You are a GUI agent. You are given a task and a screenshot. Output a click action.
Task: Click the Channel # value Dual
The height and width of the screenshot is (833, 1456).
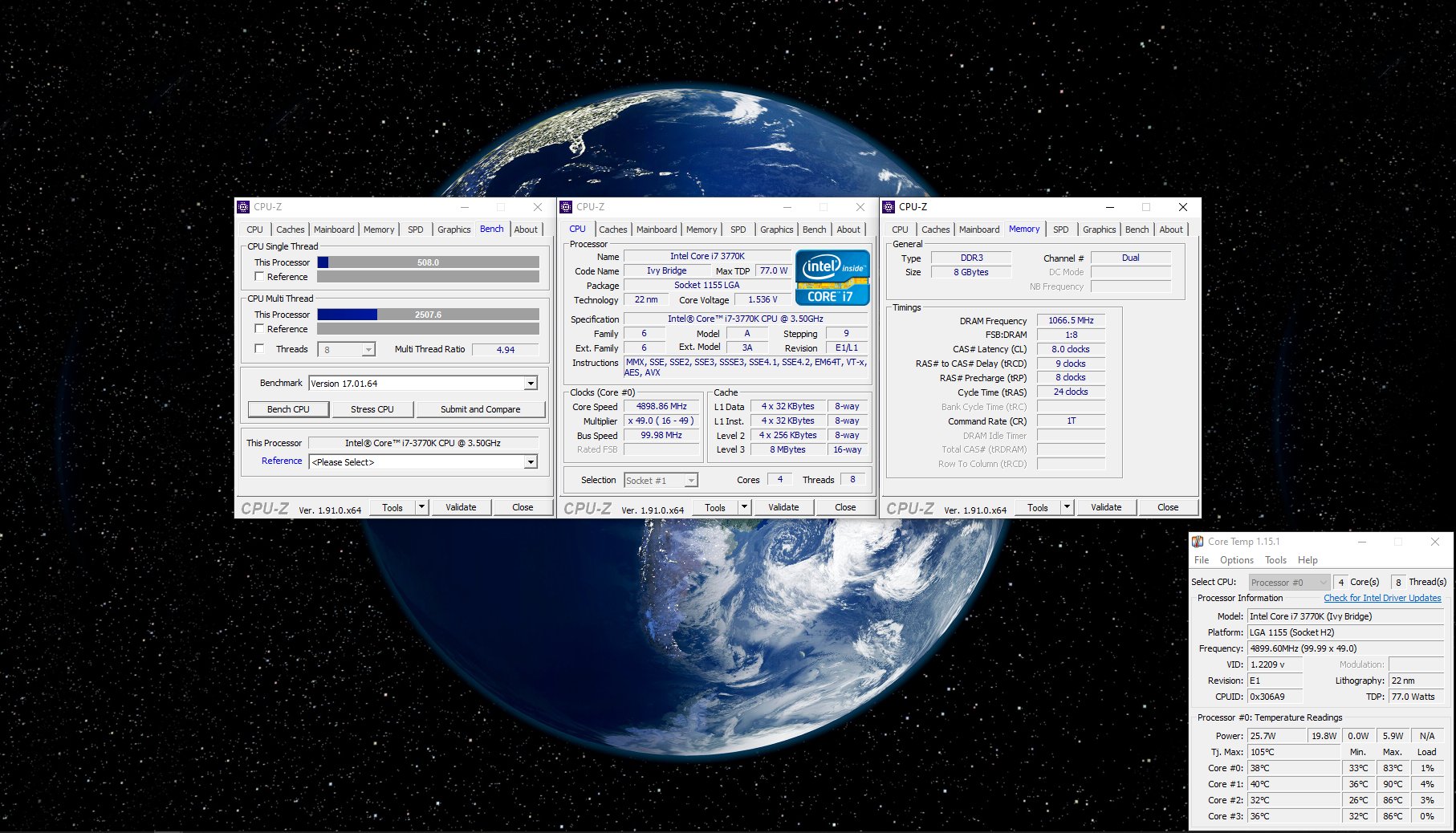pyautogui.click(x=1131, y=258)
